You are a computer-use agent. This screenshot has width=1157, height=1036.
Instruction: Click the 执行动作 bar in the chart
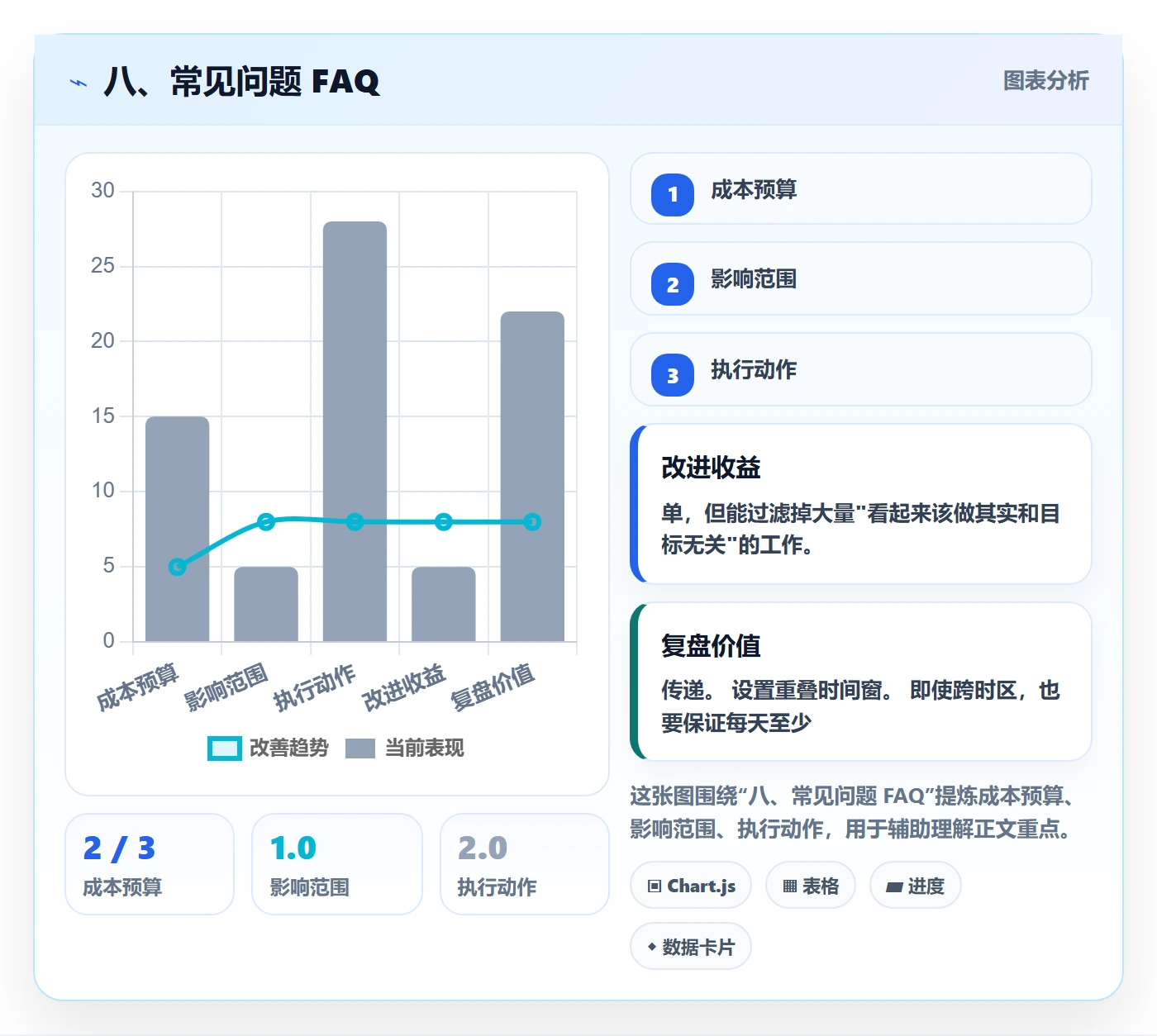point(355,431)
